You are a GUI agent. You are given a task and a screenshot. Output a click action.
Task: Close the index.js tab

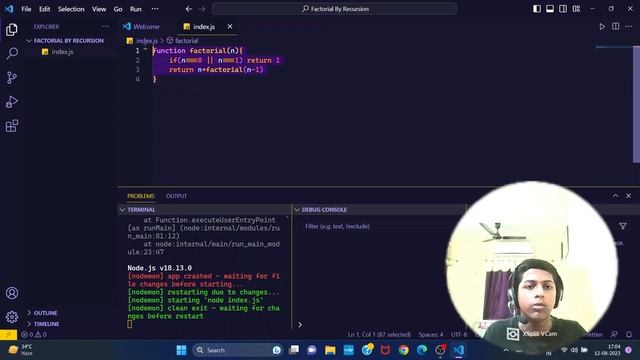pyautogui.click(x=230, y=27)
